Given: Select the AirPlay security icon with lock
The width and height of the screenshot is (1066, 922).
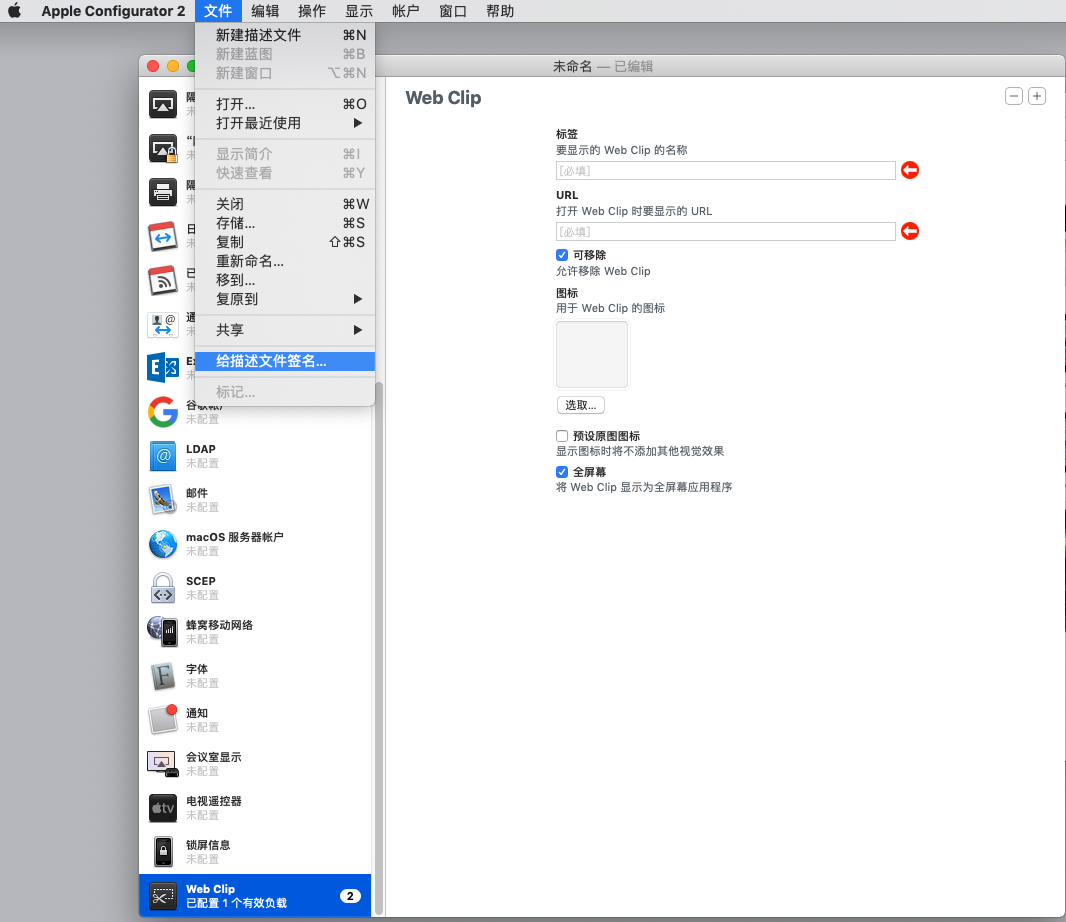Looking at the screenshot, I should pos(163,148).
